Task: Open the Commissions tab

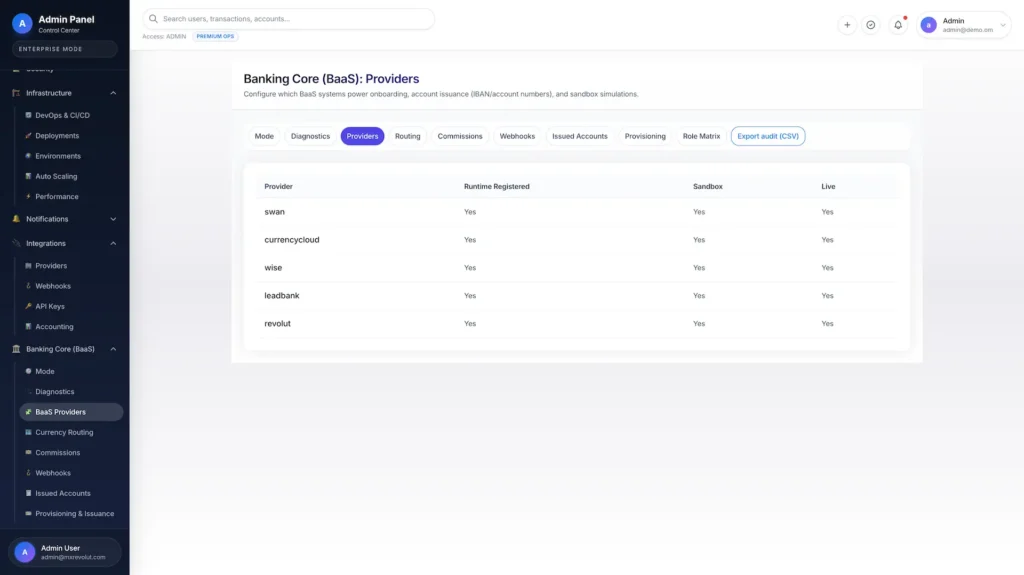Action: (x=460, y=136)
